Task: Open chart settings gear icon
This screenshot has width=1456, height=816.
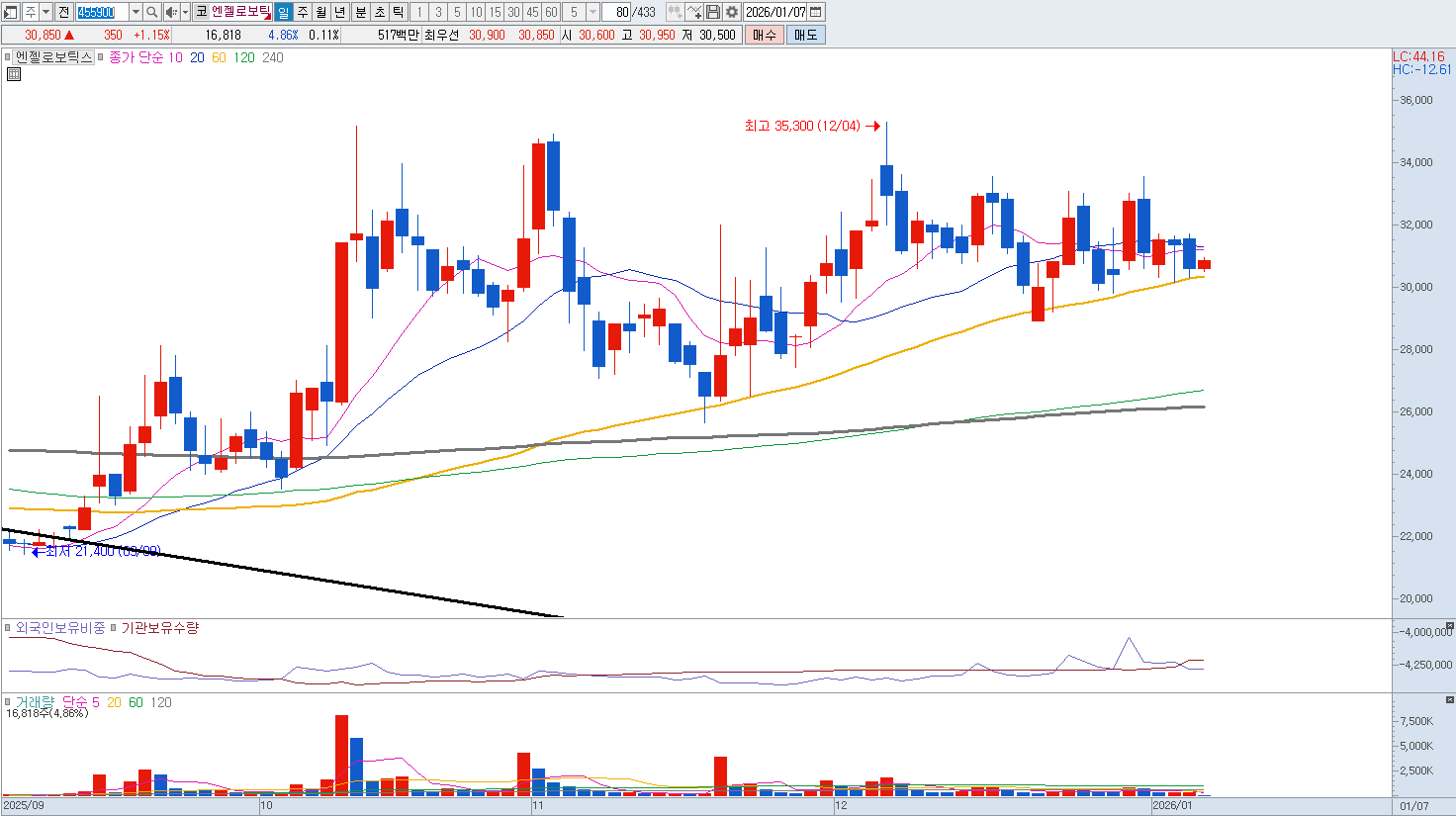Action: coord(732,12)
